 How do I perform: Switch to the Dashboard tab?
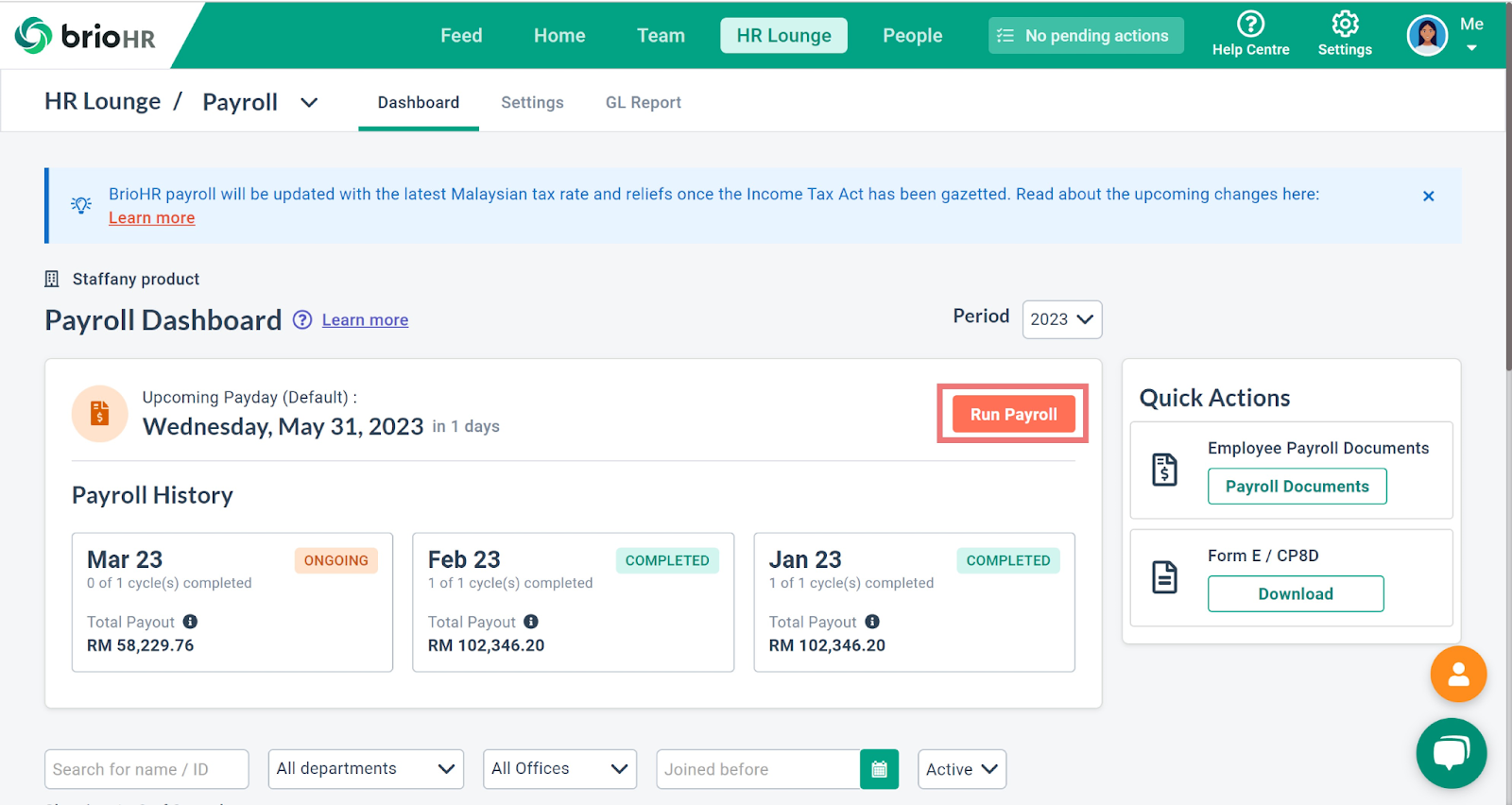click(419, 102)
